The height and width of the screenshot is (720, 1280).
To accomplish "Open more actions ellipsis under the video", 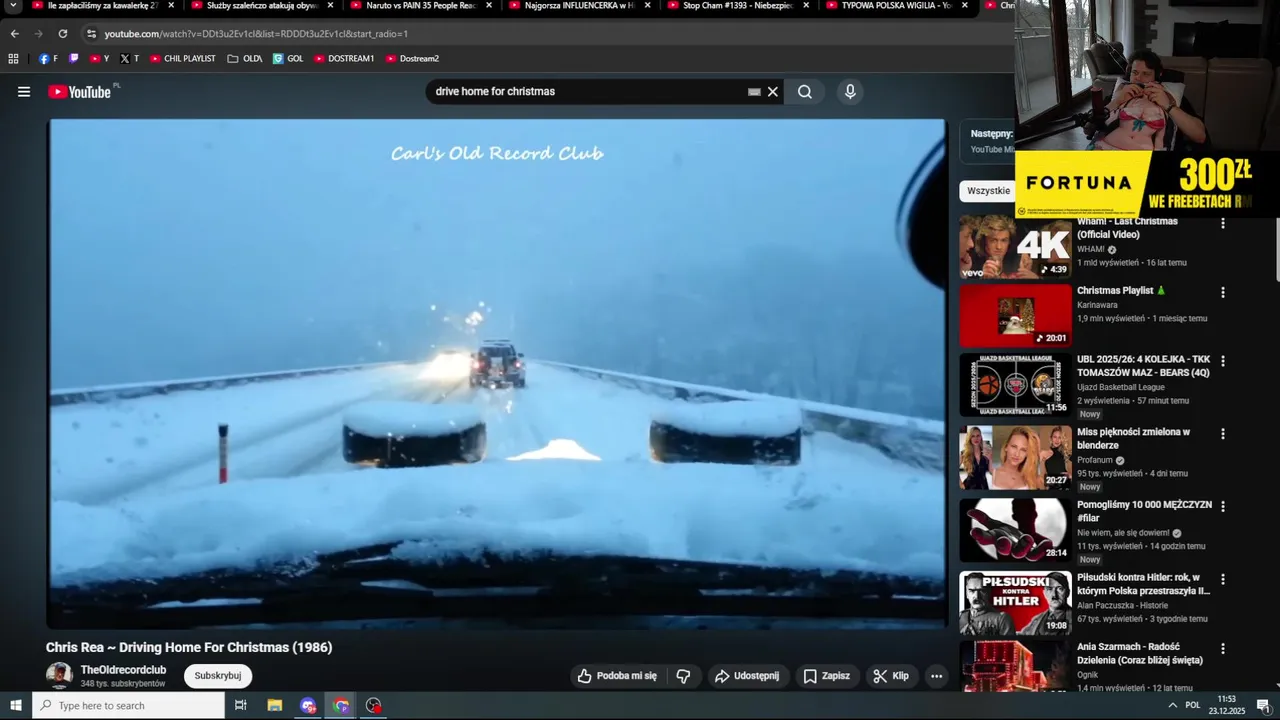I will coord(936,676).
